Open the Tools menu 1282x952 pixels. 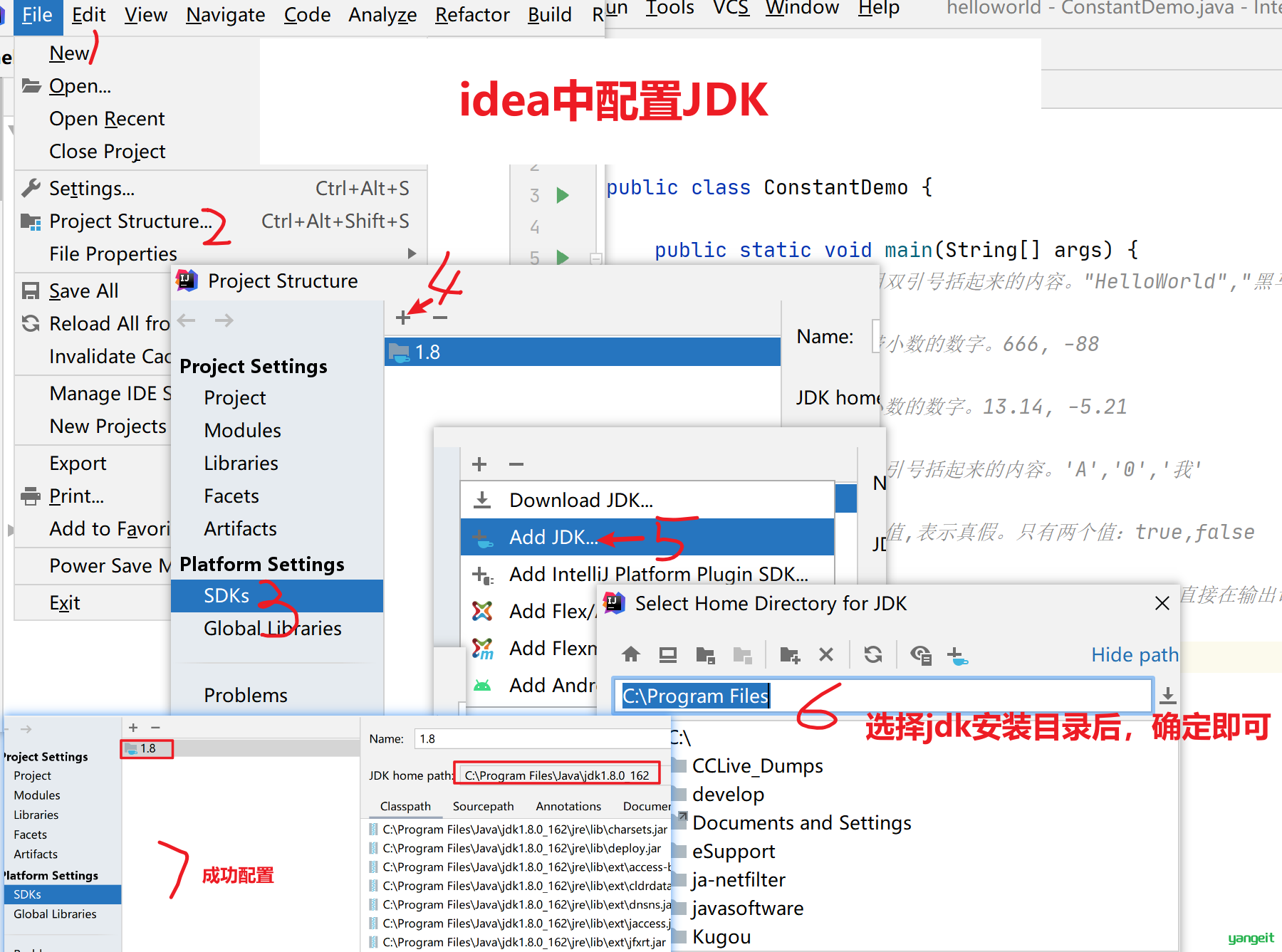pos(669,9)
